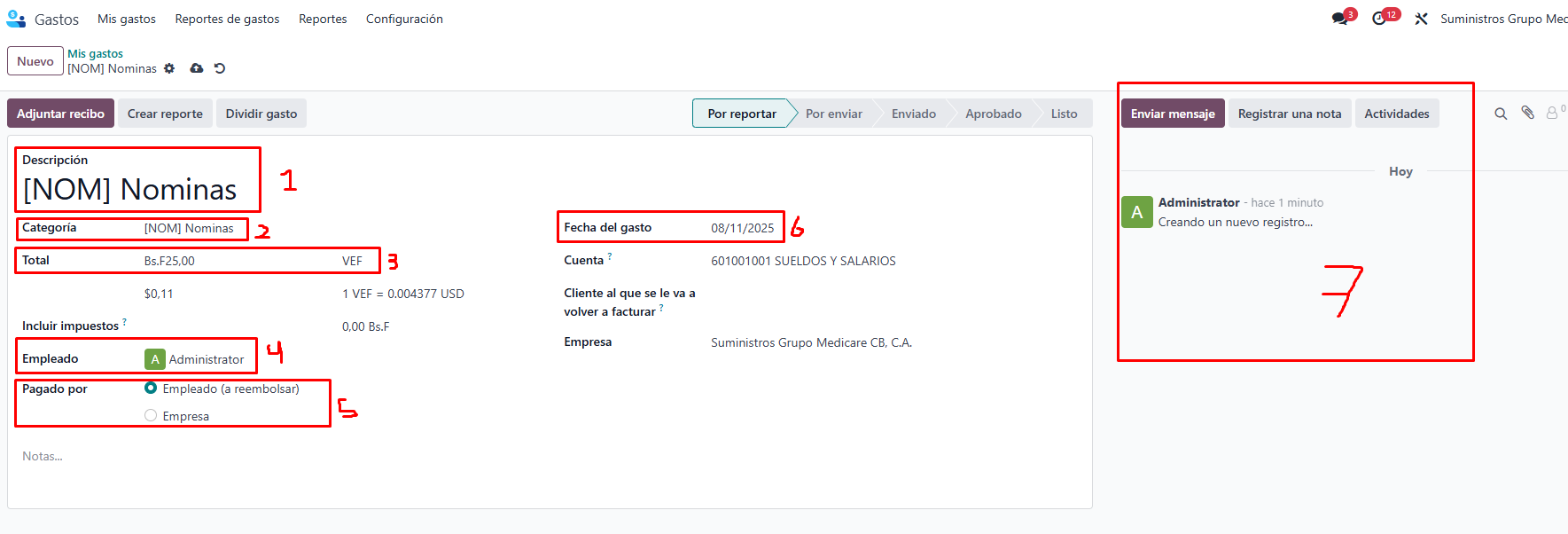Open the activities clock icon
The height and width of the screenshot is (534, 1568).
click(x=1379, y=19)
